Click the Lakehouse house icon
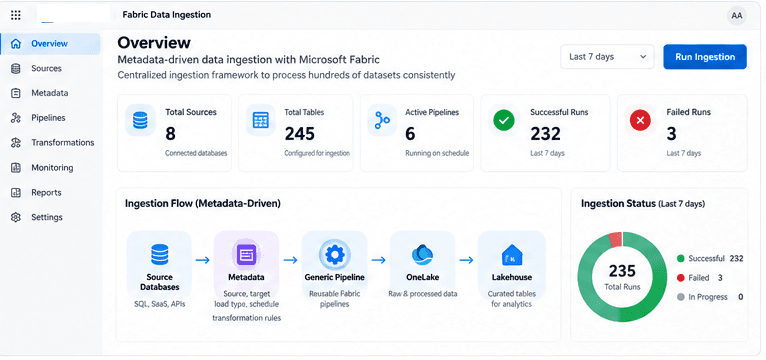 [511, 254]
